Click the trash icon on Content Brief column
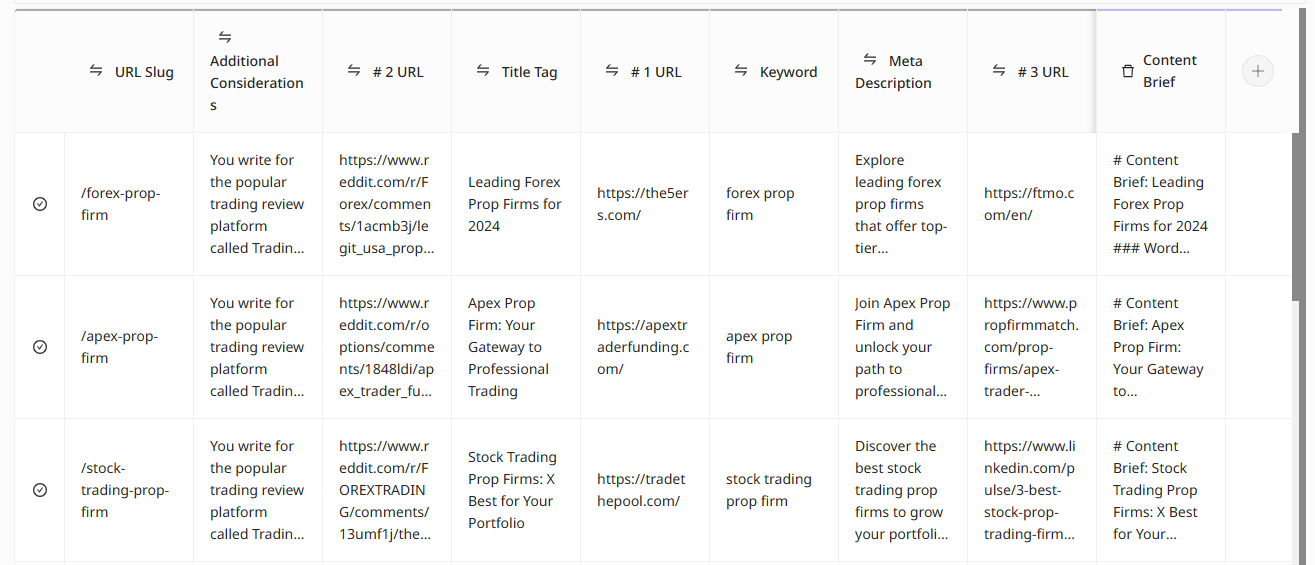1315x565 pixels. tap(1128, 71)
